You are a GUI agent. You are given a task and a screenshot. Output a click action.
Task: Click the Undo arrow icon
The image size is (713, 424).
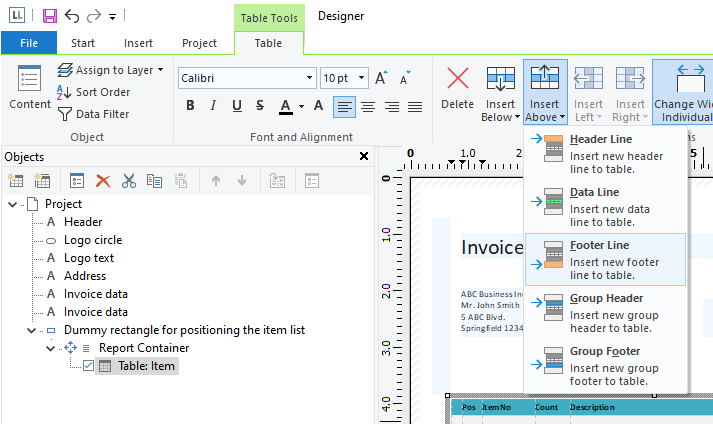click(x=71, y=16)
